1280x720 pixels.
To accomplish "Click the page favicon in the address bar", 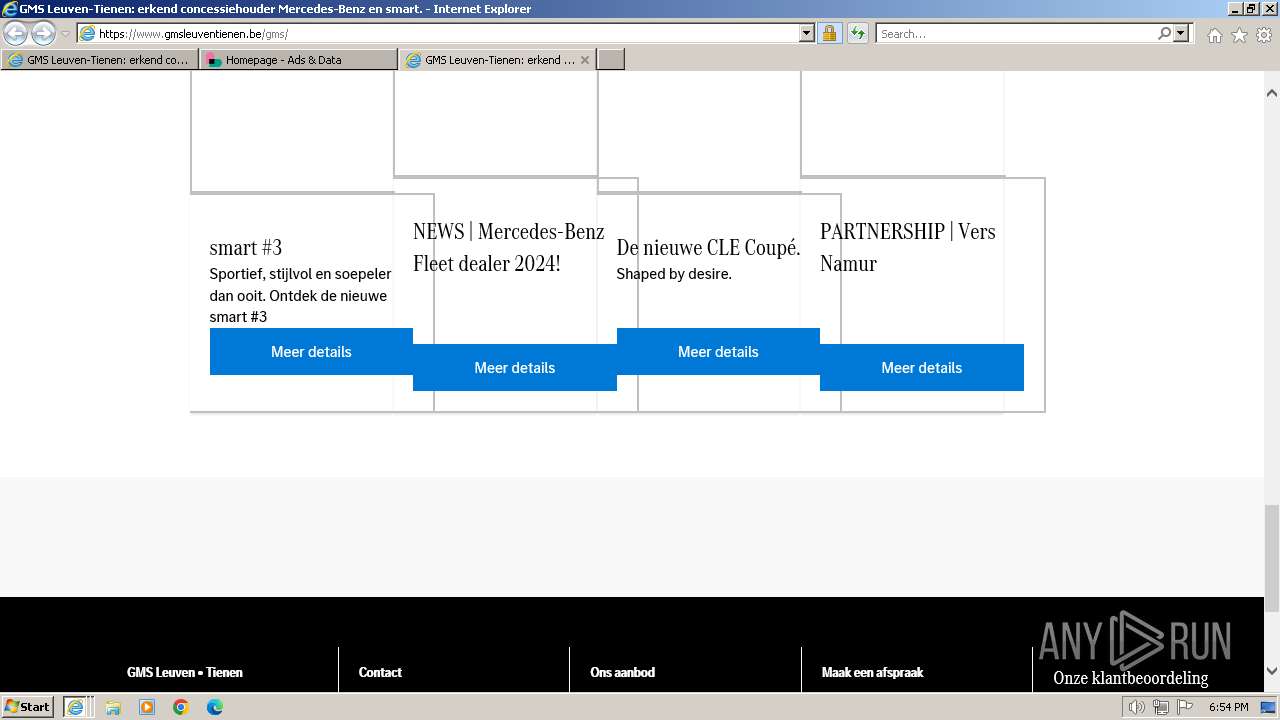I will click(88, 34).
